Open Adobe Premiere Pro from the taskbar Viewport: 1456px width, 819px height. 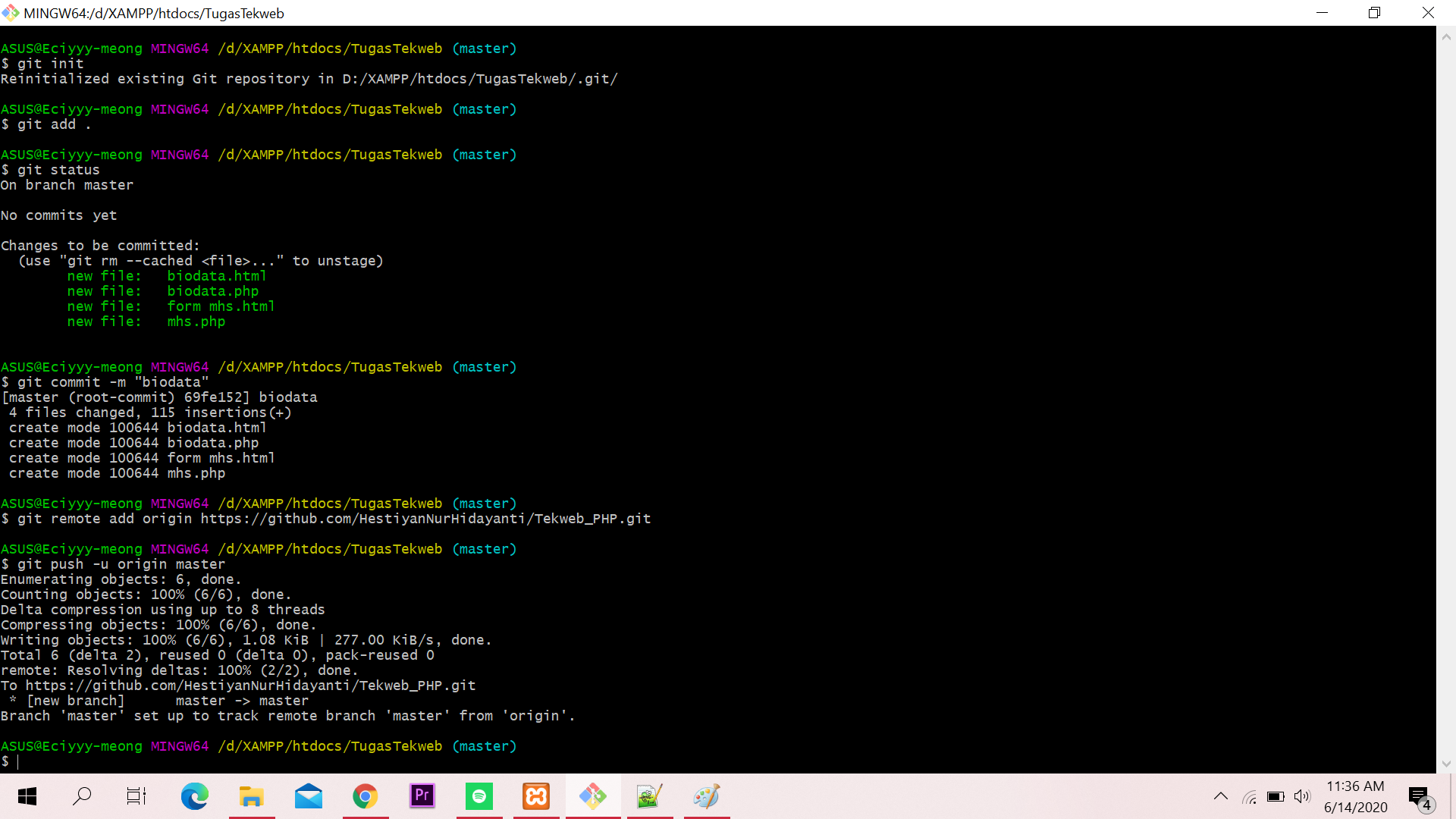click(x=422, y=796)
